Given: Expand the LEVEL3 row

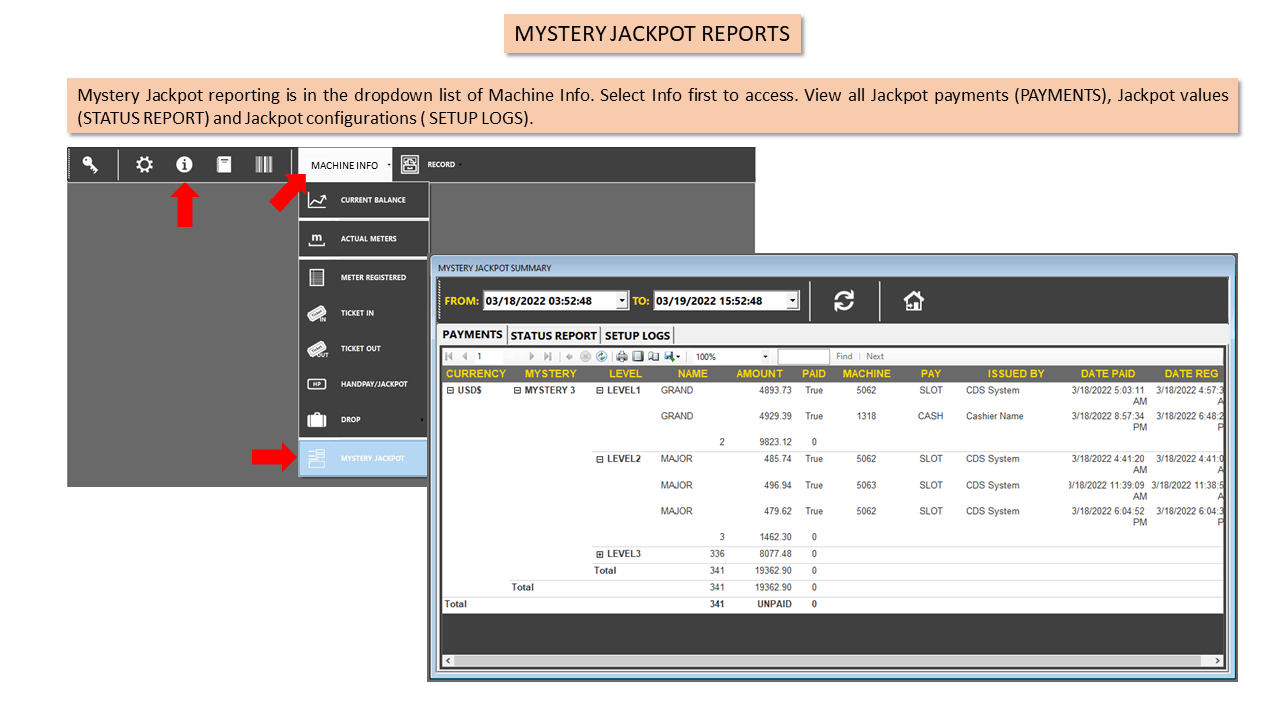Looking at the screenshot, I should pos(600,554).
